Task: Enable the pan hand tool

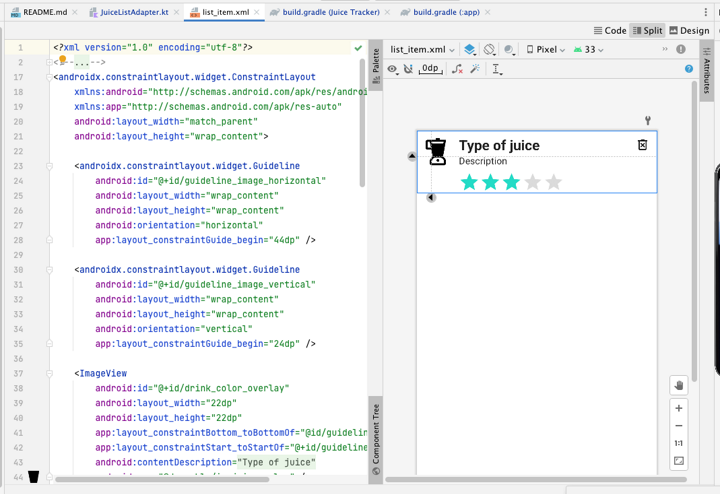Action: (679, 385)
